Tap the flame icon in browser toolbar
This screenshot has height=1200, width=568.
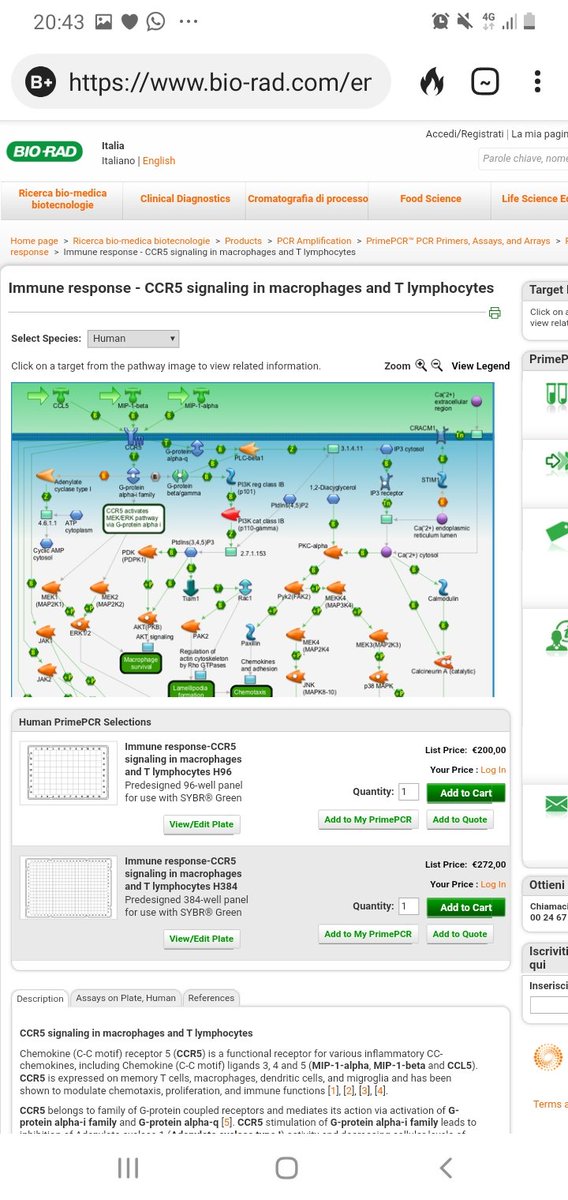[431, 82]
